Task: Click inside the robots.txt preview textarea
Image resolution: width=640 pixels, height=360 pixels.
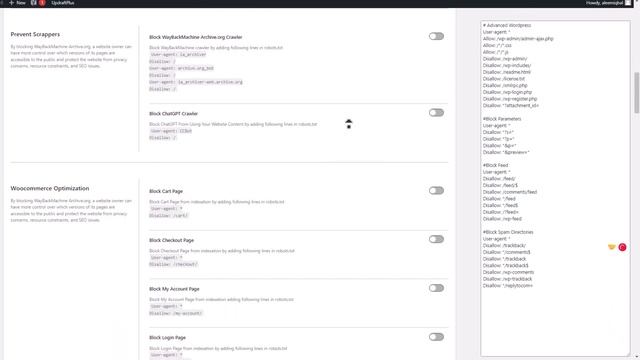Action: 555,189
